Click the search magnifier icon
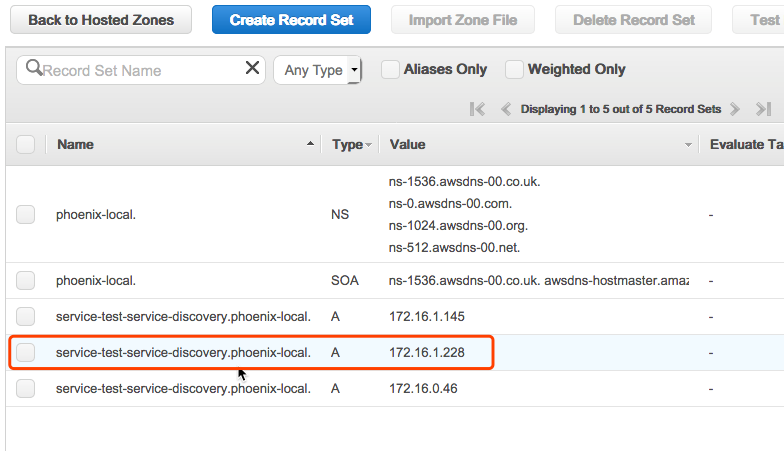The width and height of the screenshot is (784, 451). (34, 69)
